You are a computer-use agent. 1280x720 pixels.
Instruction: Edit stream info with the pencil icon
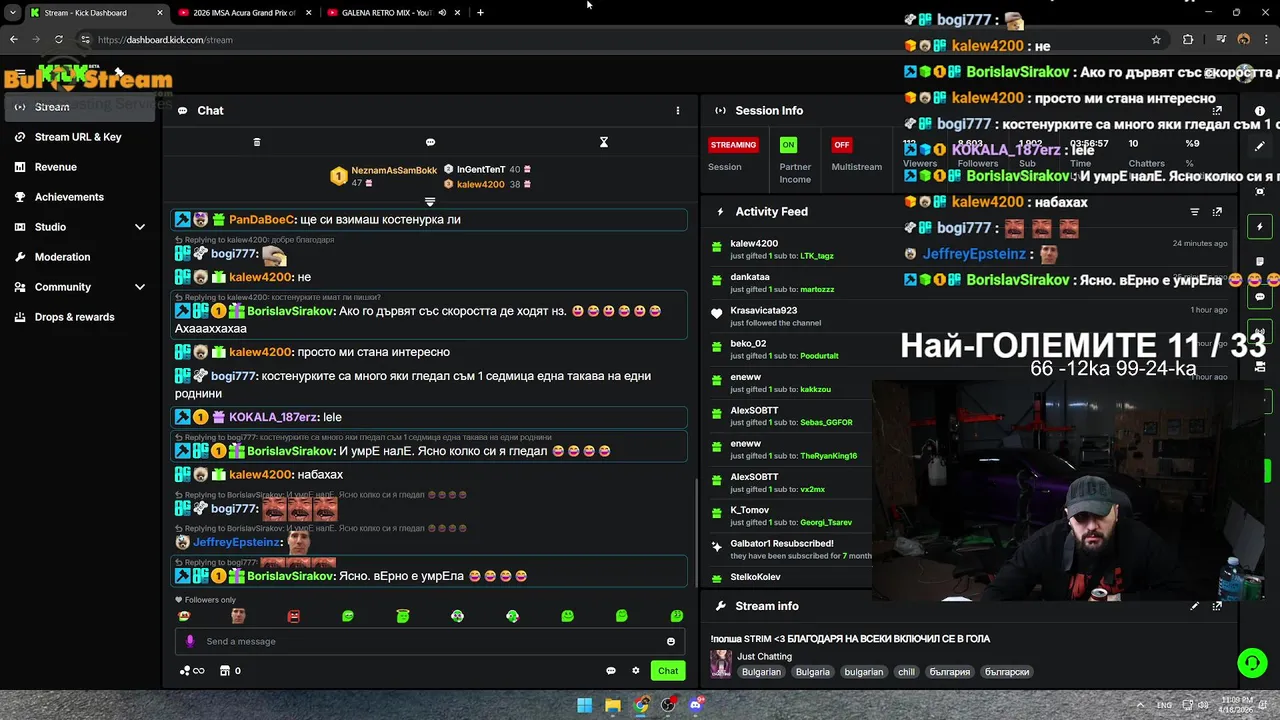(1194, 606)
